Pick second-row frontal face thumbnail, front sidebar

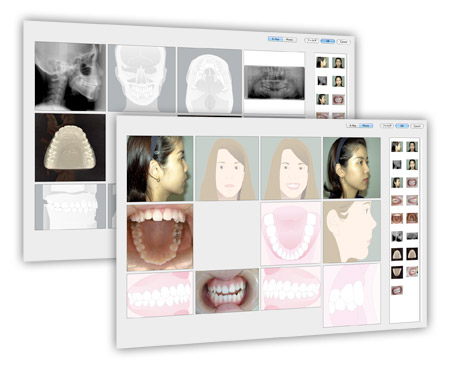click(x=412, y=164)
